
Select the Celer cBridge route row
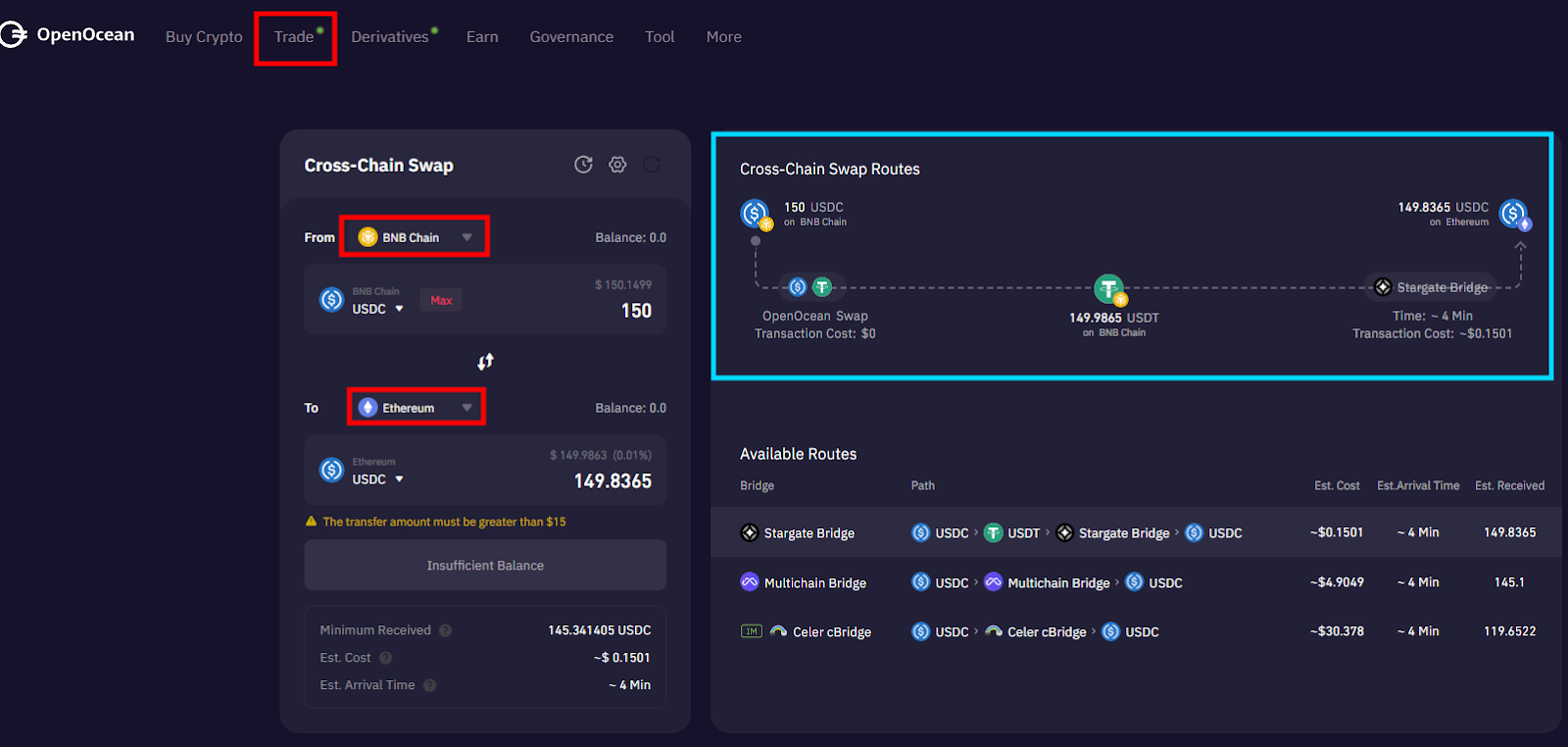click(x=1136, y=631)
